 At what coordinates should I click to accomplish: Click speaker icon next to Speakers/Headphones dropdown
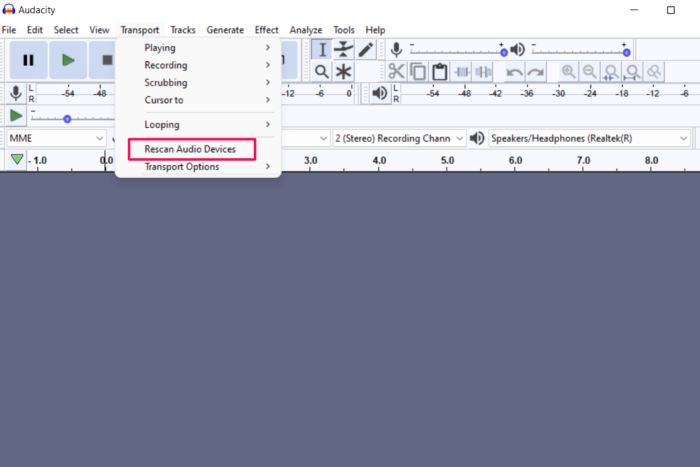[x=477, y=138]
